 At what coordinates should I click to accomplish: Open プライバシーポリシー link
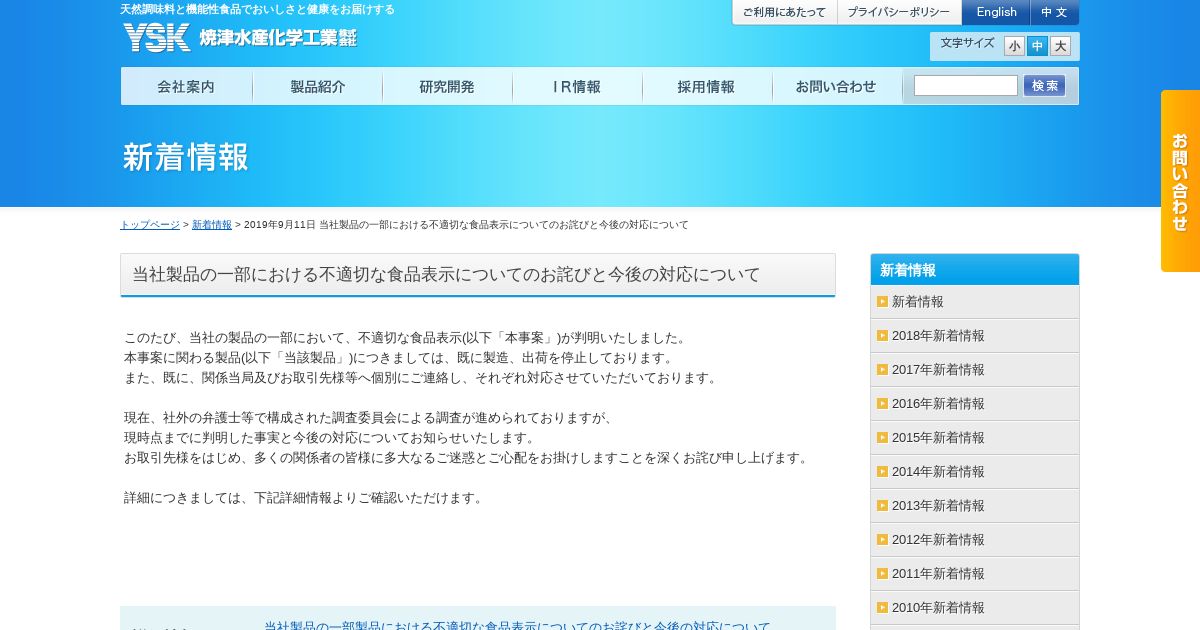tap(898, 12)
